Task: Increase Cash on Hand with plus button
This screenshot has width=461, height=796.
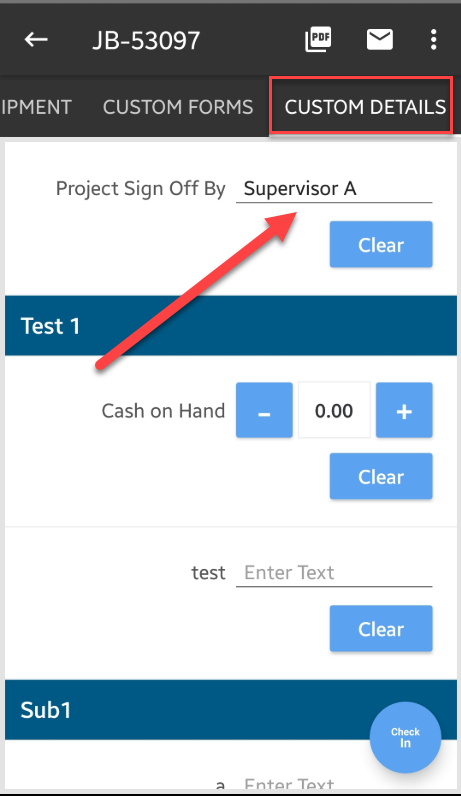Action: point(404,410)
